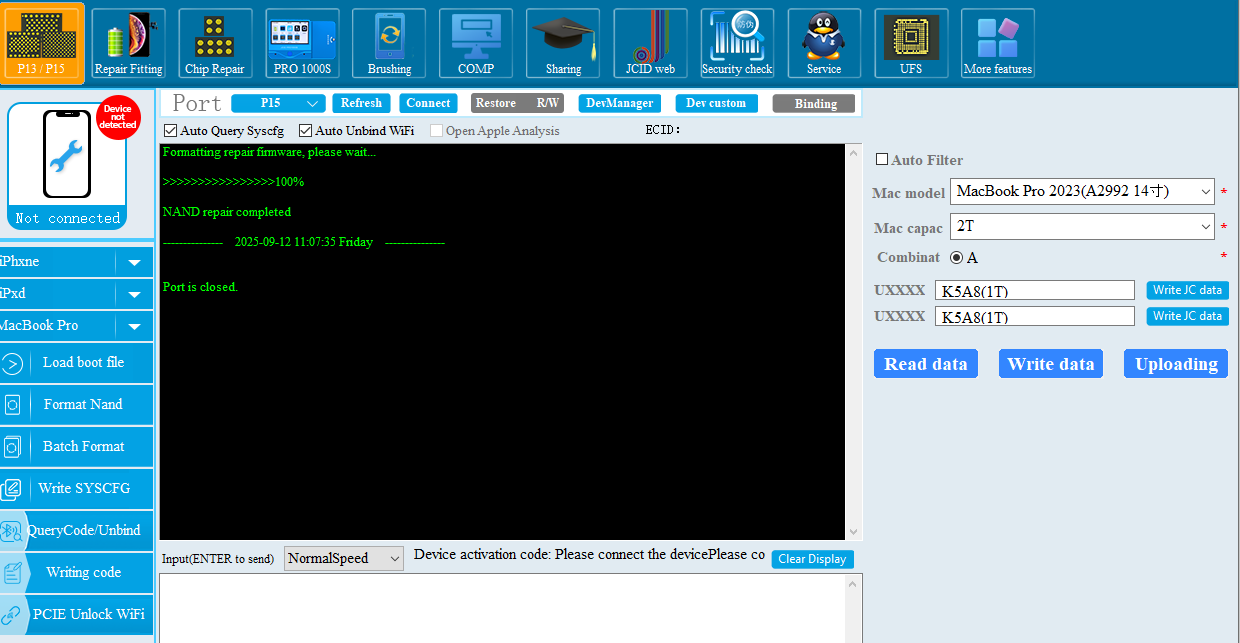Click the NAND repair completed log line

227,212
